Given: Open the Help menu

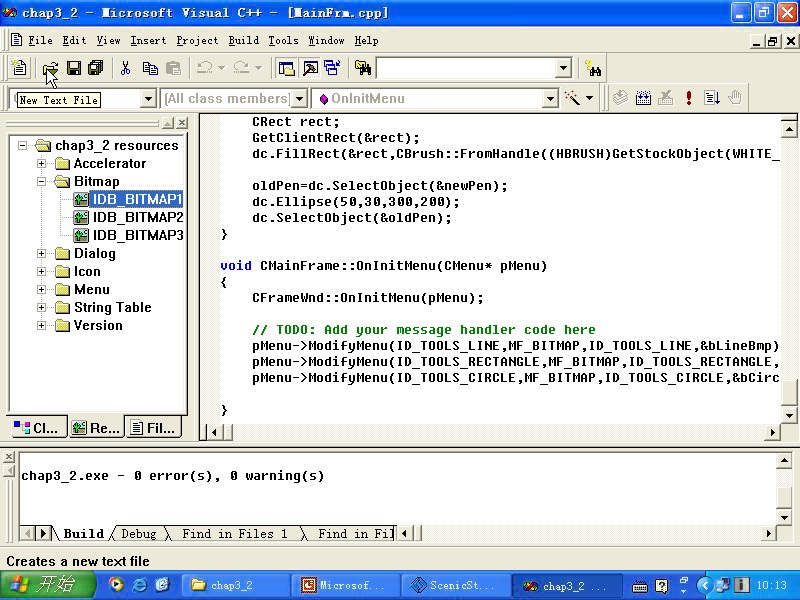Looking at the screenshot, I should pyautogui.click(x=367, y=41).
